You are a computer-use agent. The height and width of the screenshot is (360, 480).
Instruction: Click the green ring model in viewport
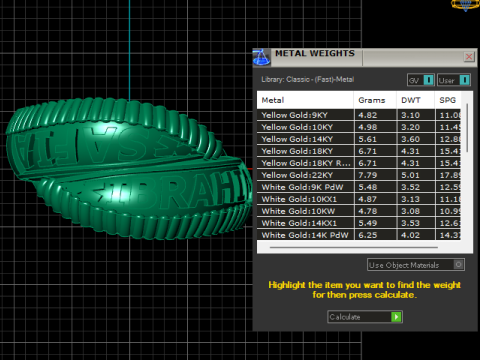click(x=128, y=168)
